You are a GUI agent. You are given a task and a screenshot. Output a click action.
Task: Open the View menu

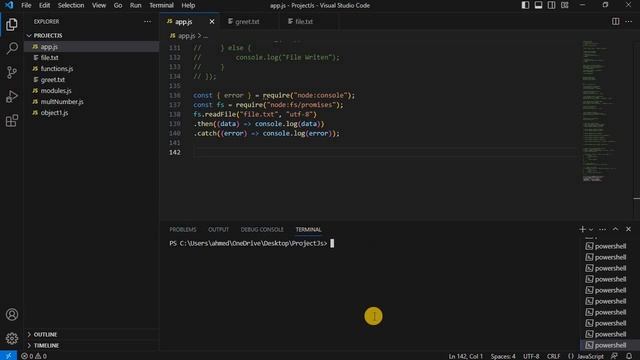coord(99,5)
